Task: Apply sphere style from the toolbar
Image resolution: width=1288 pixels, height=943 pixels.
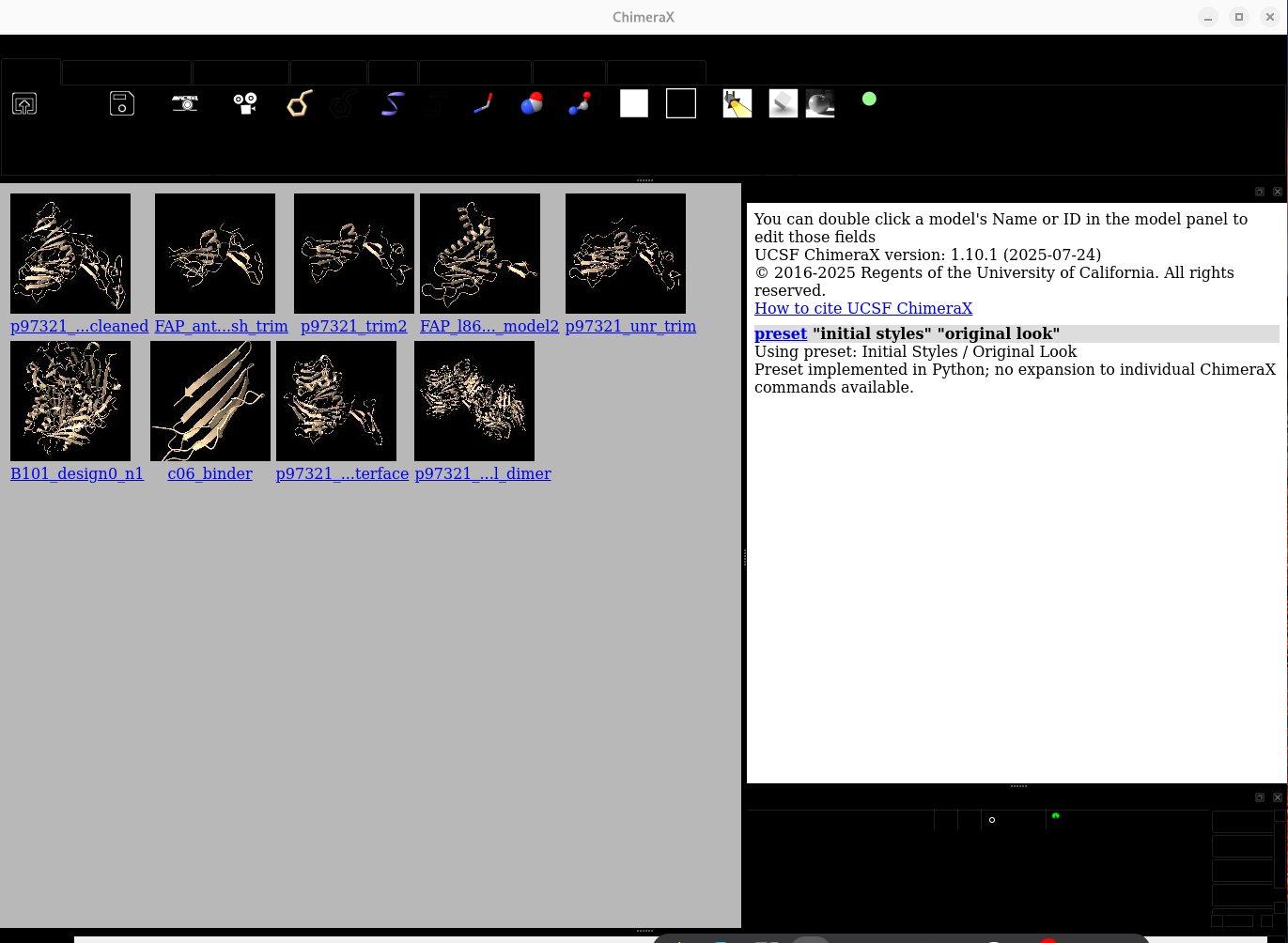Action: coord(532,103)
